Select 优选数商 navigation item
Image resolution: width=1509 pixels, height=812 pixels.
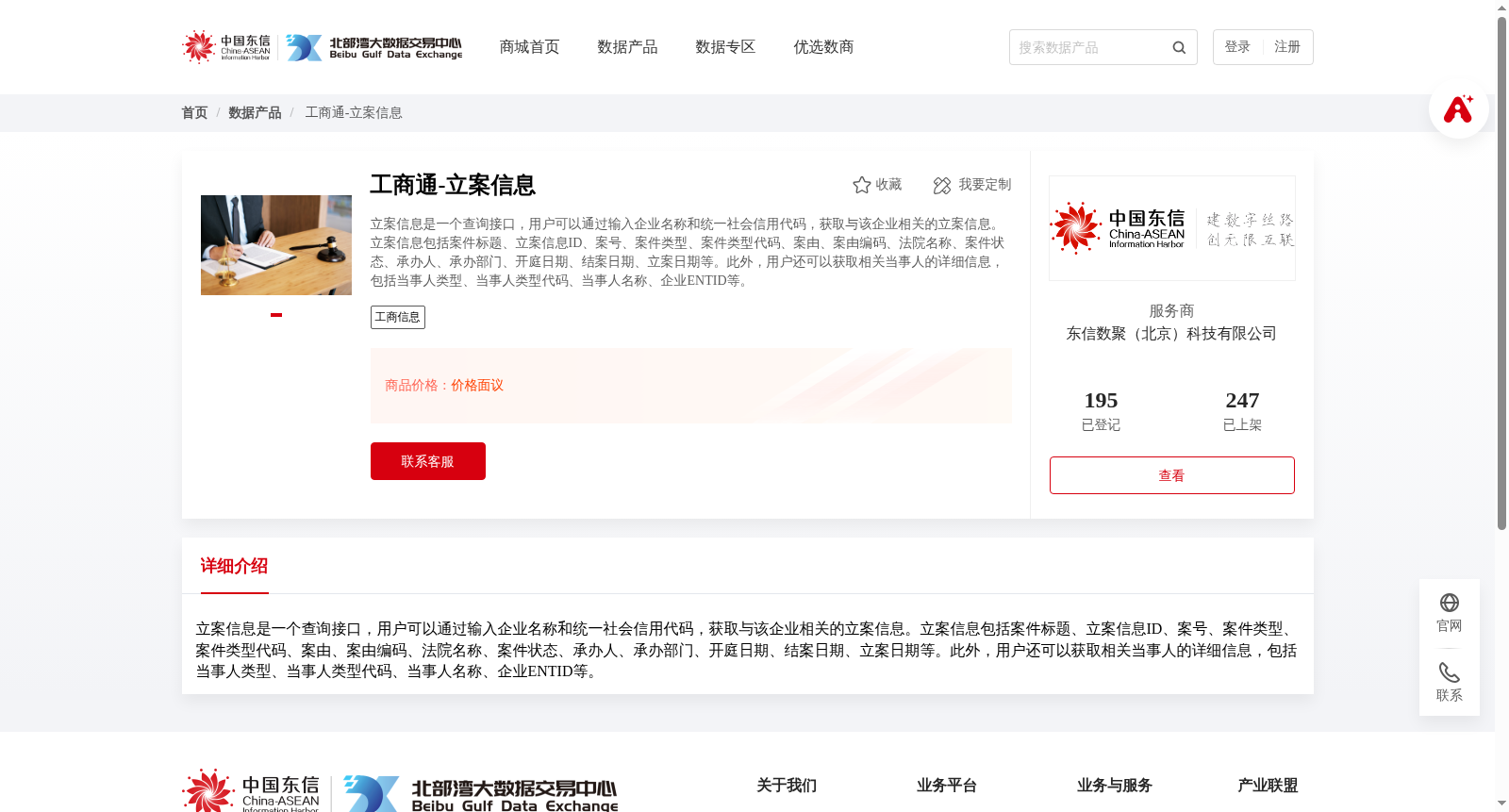(x=823, y=47)
